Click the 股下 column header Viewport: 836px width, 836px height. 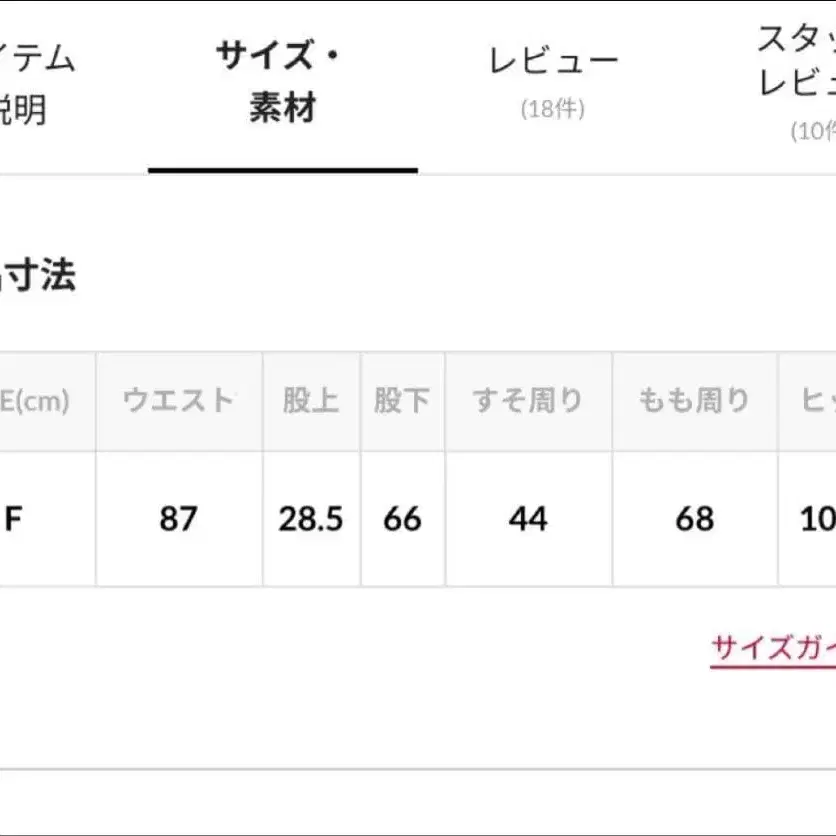[x=402, y=401]
